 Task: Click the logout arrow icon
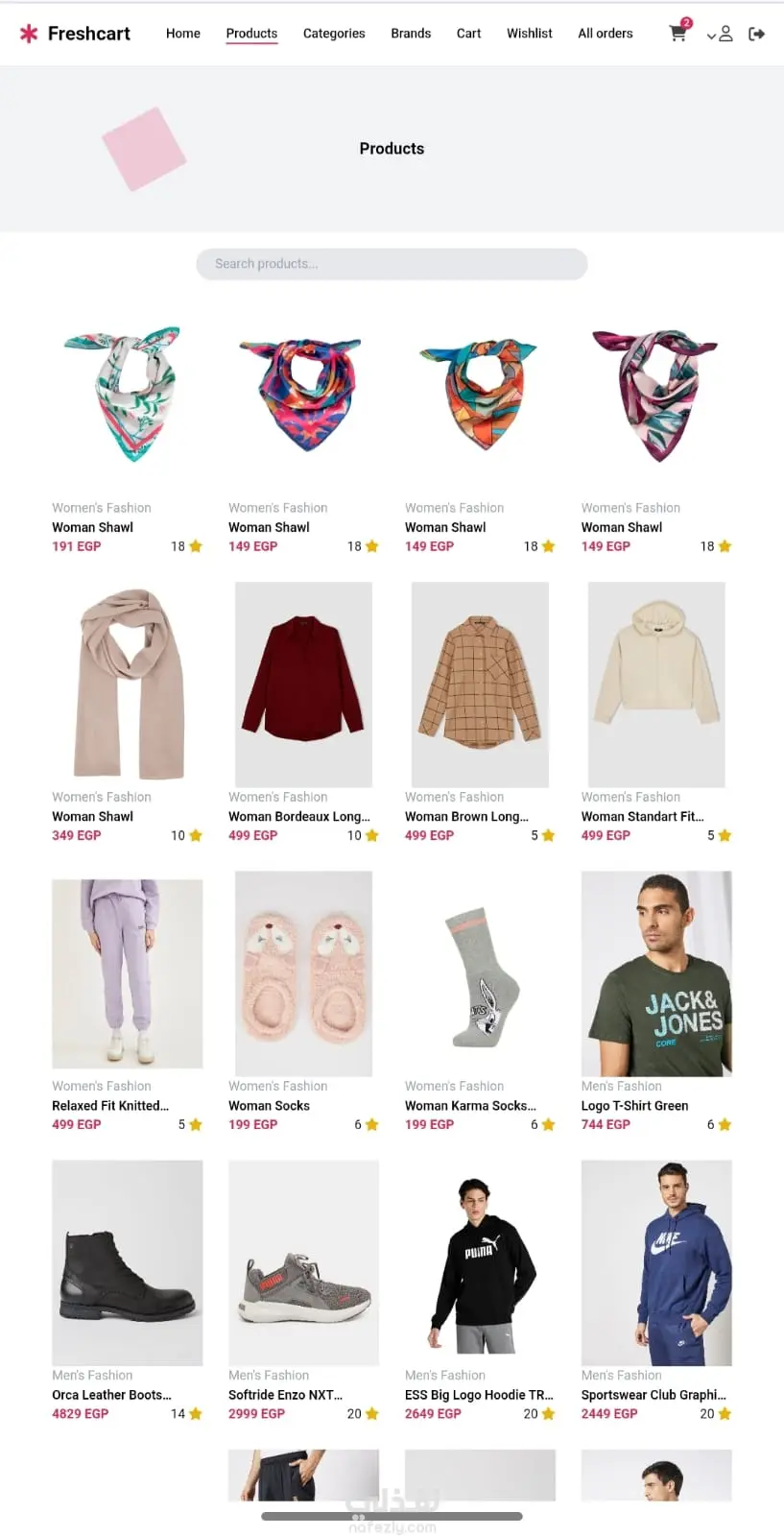click(756, 34)
